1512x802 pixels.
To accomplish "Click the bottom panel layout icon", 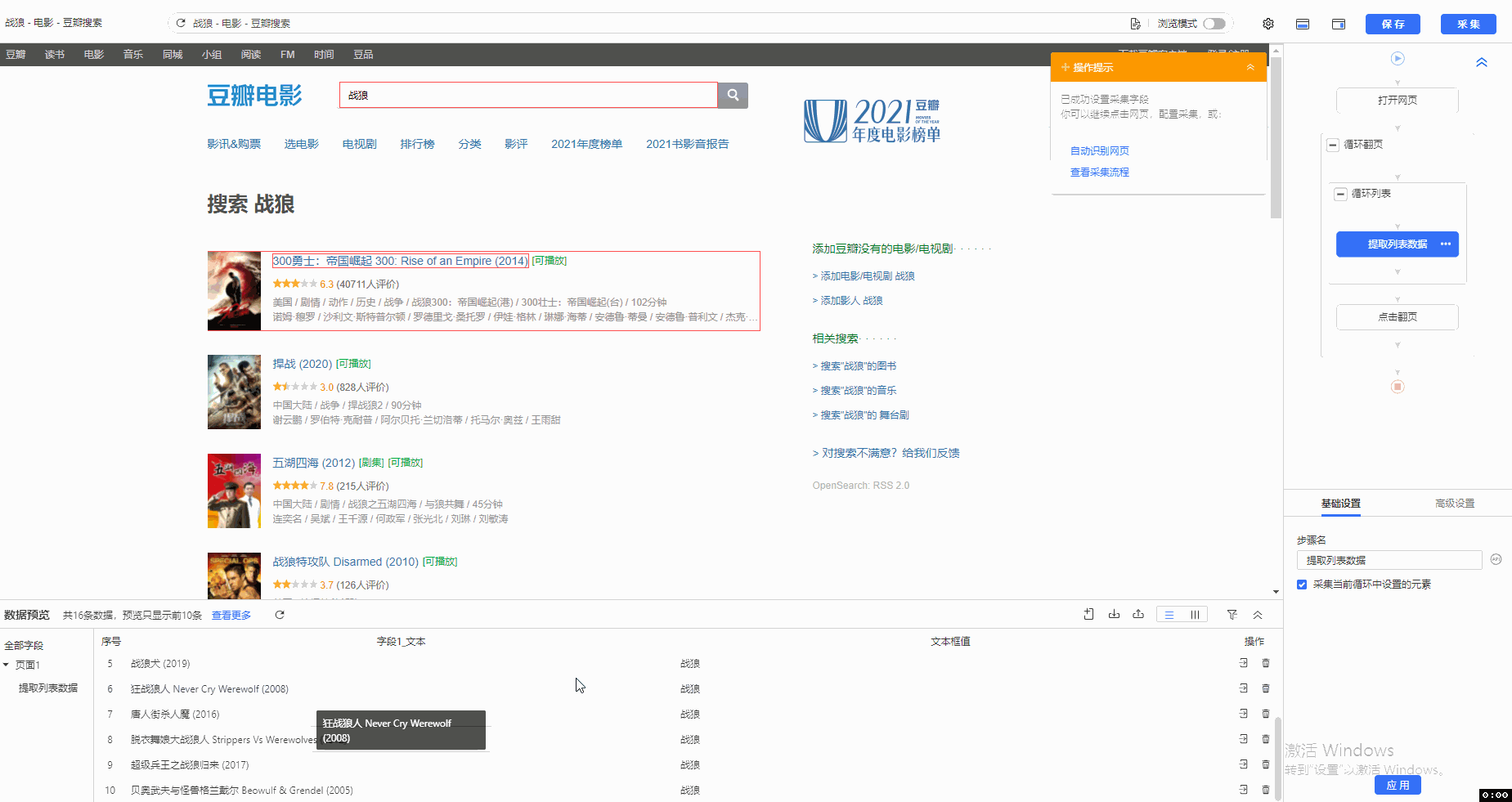I will pyautogui.click(x=1303, y=24).
